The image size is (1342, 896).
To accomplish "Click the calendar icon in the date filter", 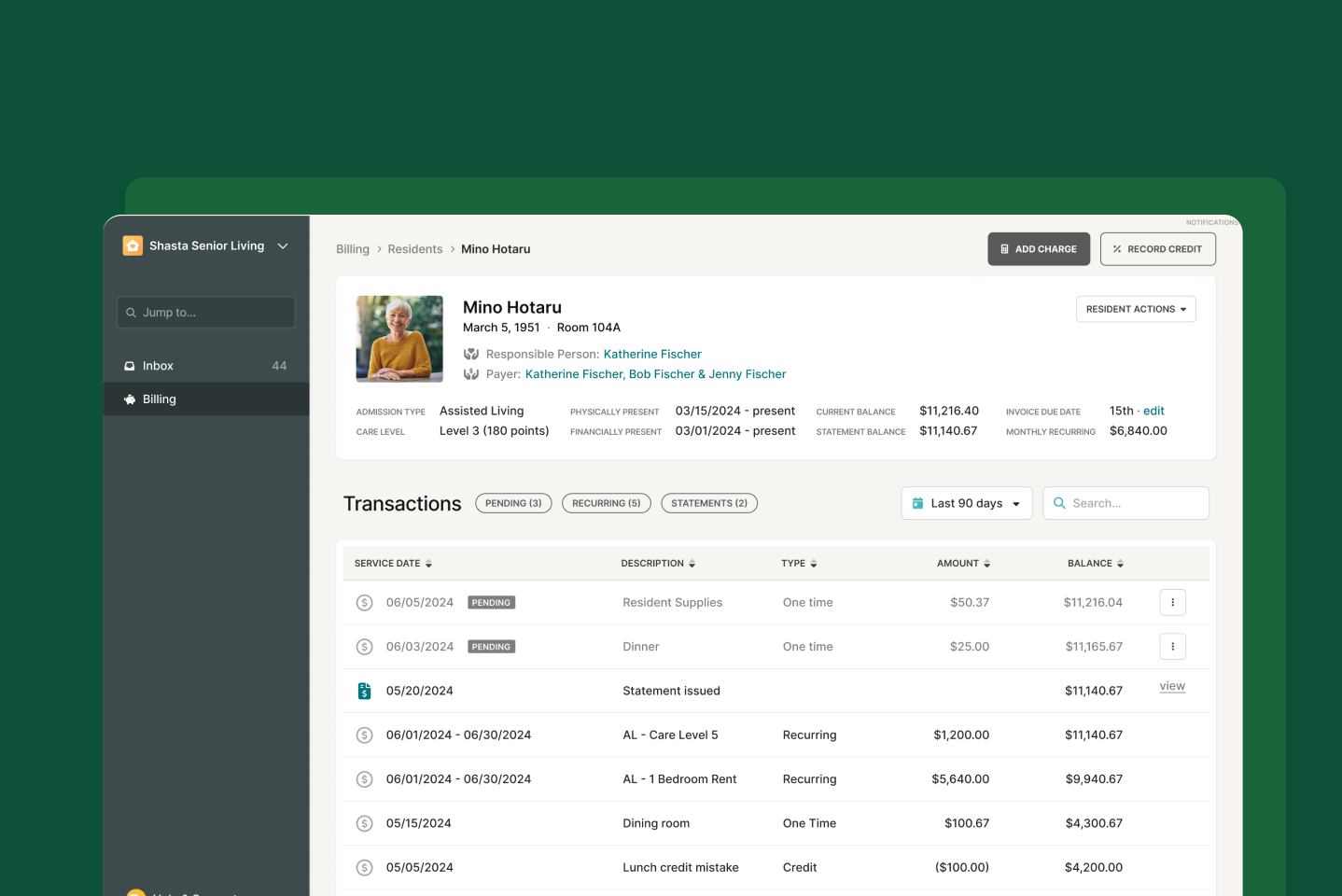I will [918, 503].
